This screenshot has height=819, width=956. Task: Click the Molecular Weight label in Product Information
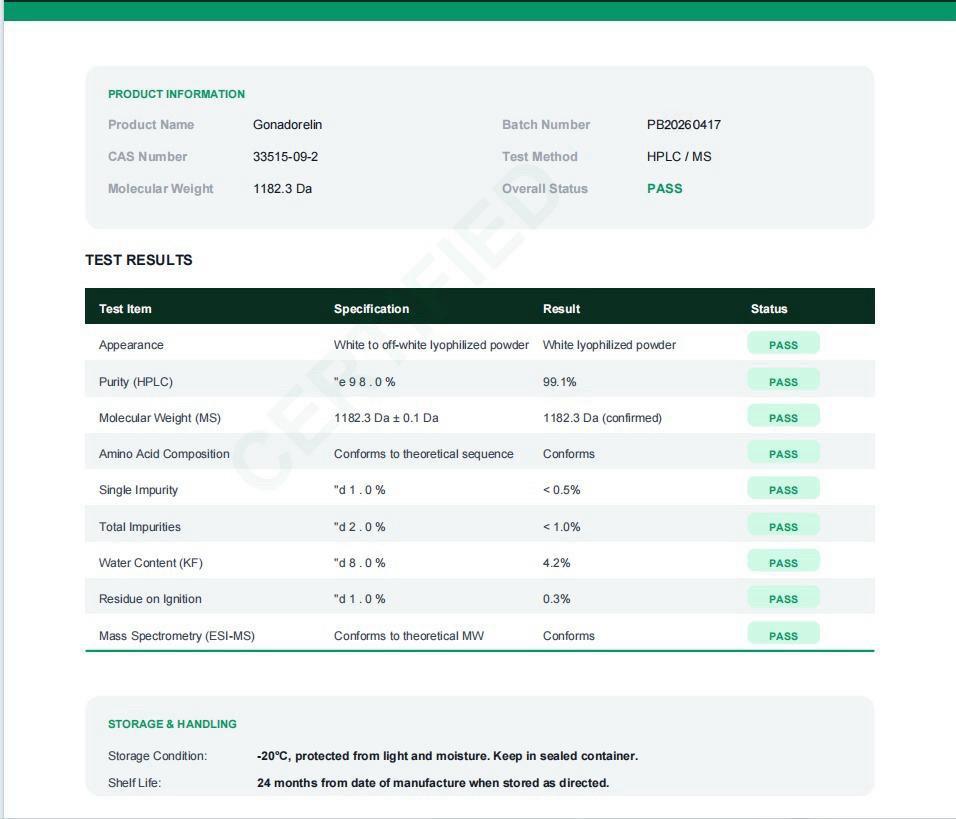tap(160, 188)
